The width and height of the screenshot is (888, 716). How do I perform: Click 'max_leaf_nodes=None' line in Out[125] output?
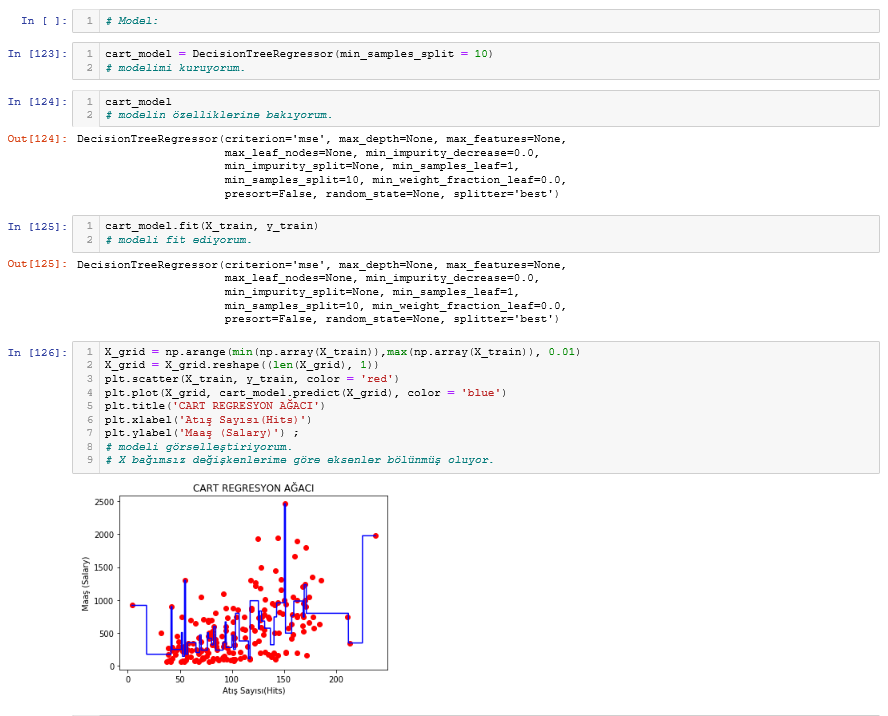pos(382,278)
